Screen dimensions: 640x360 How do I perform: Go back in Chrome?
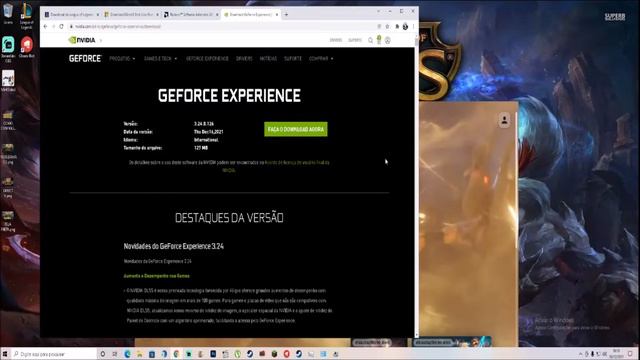[x=45, y=26]
